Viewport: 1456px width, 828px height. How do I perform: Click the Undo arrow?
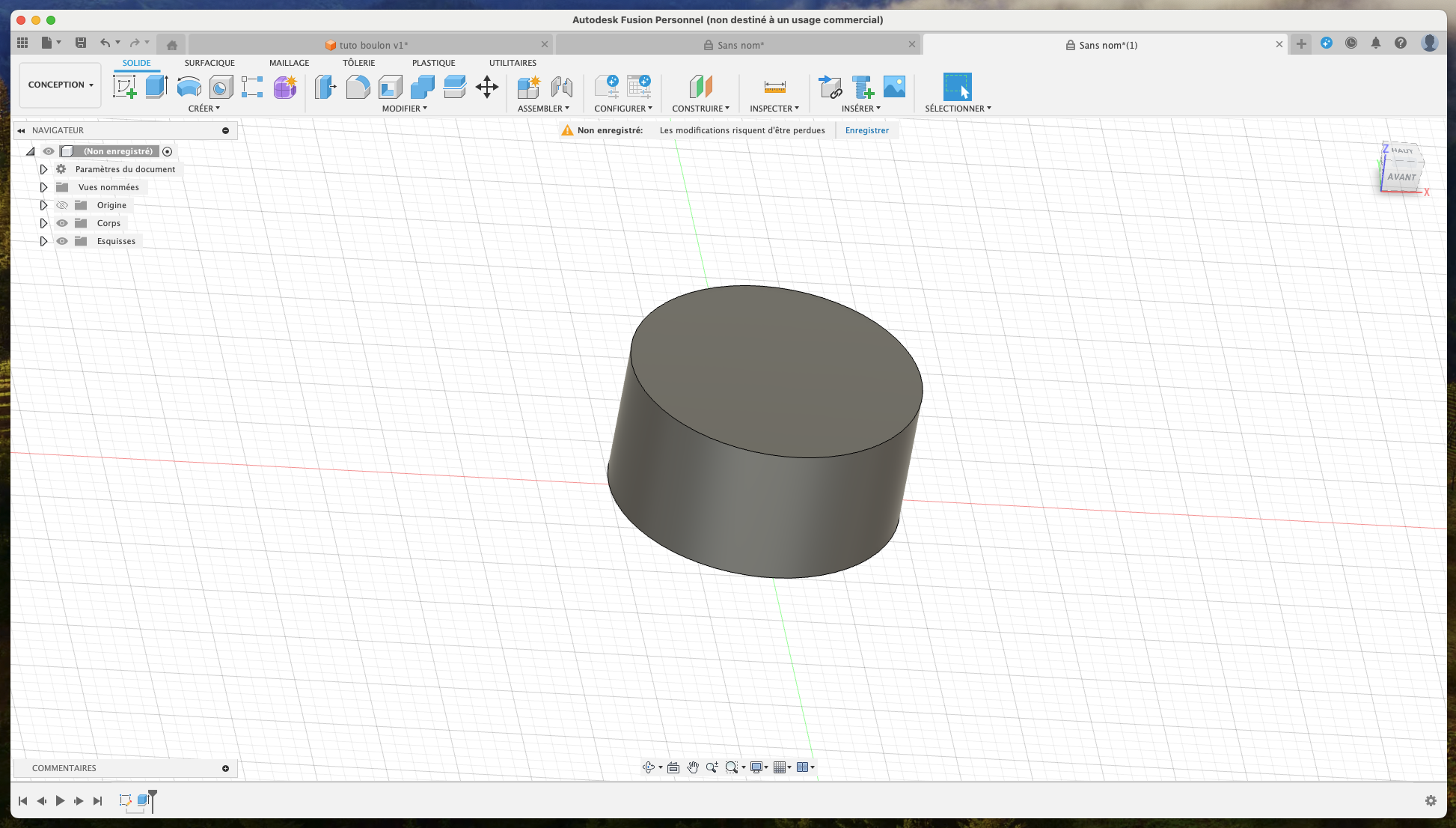point(105,43)
